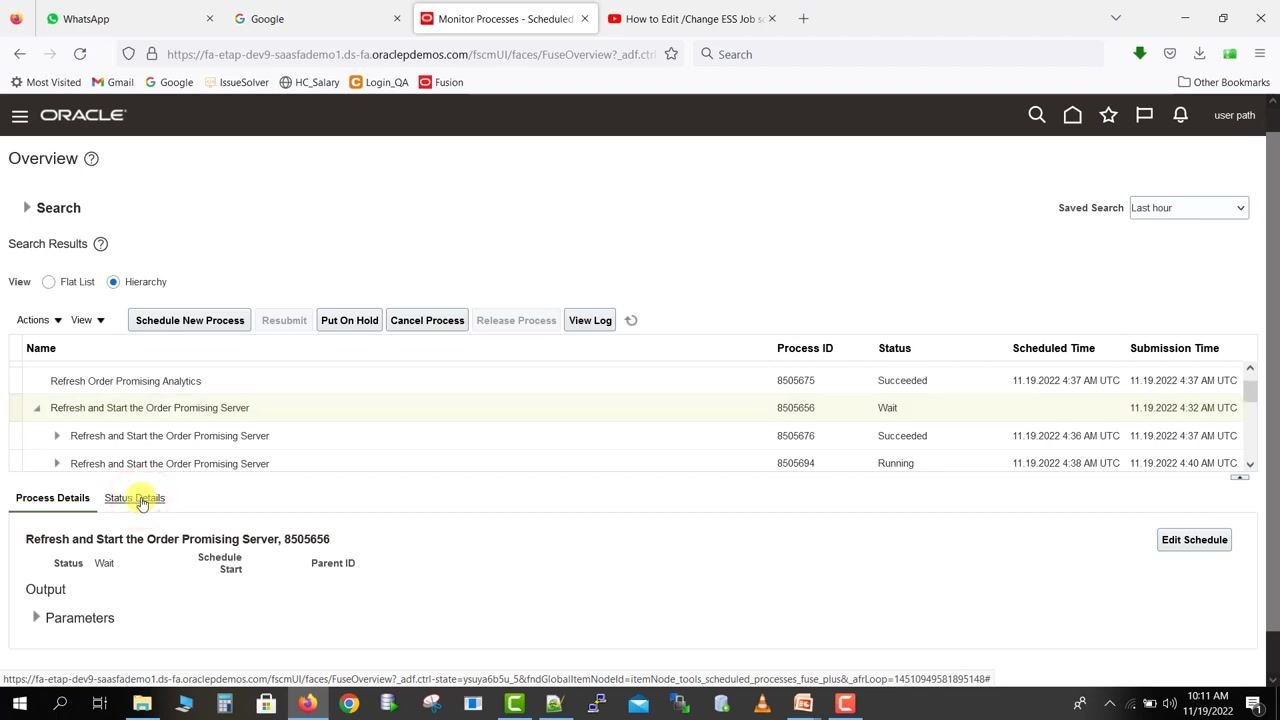The image size is (1280, 720).
Task: Click the Overview help question icon
Action: point(91,159)
